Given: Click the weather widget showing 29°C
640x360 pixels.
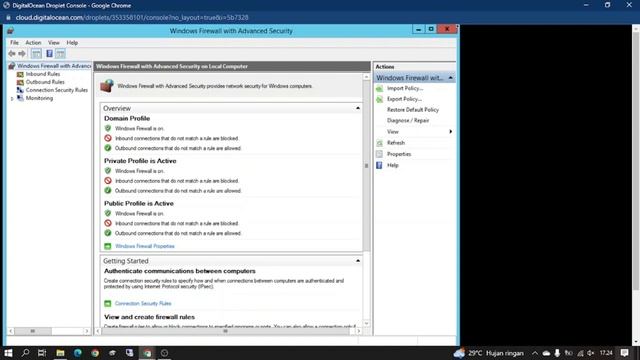Looking at the screenshot, I should click(488, 353).
